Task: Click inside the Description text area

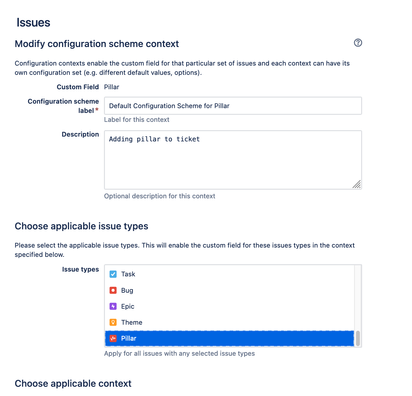Action: [x=233, y=160]
